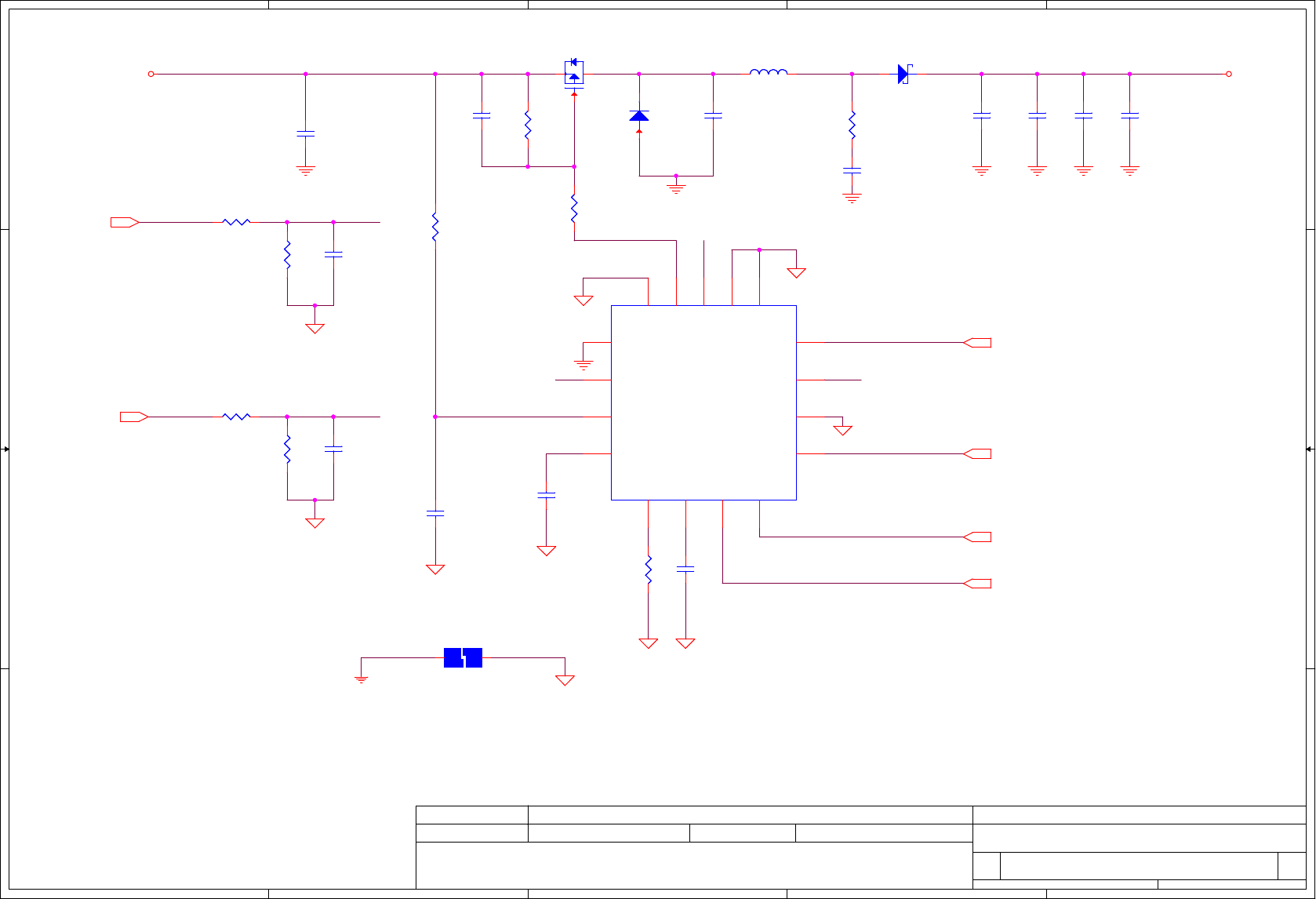Select the topmost port symbol right of IC
This screenshot has height=899, width=1316.
[x=976, y=343]
